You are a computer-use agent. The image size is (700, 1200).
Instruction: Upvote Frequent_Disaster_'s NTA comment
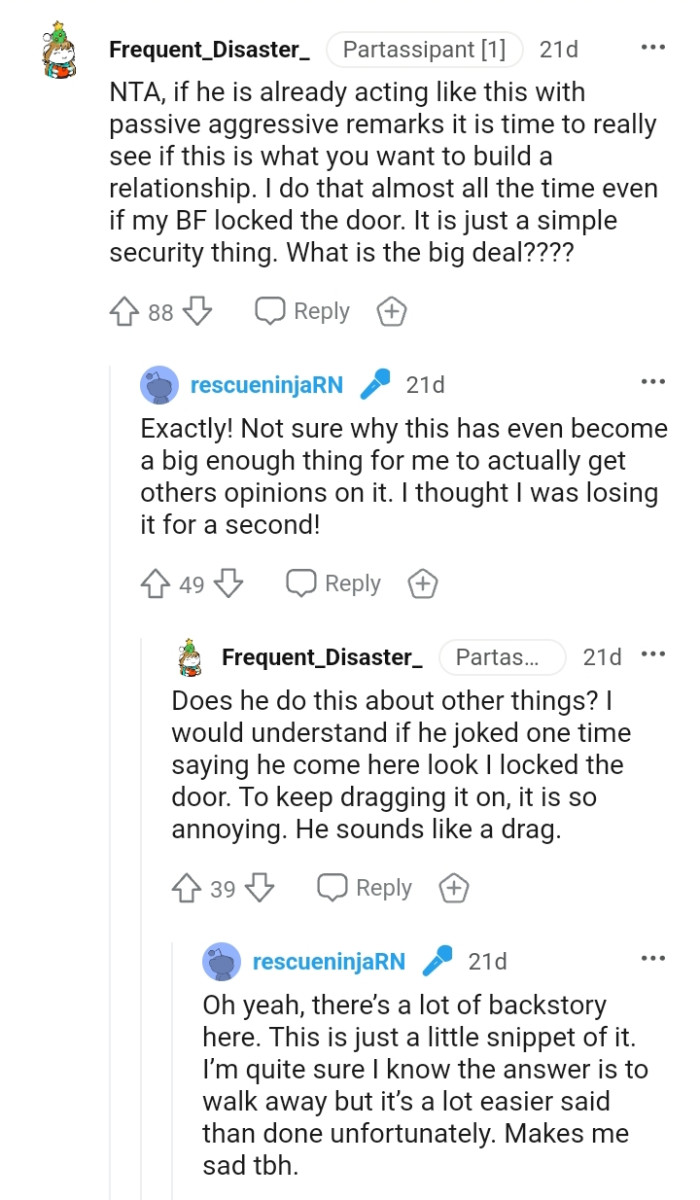(124, 311)
